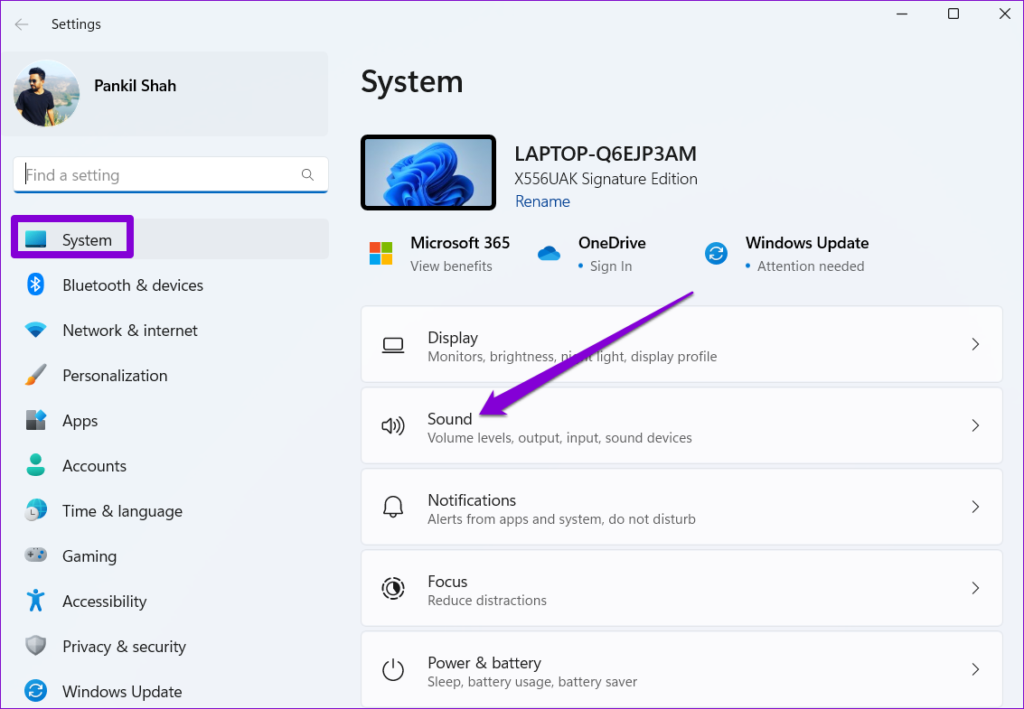1024x709 pixels.
Task: Click the Network & internet icon
Action: tap(32, 330)
